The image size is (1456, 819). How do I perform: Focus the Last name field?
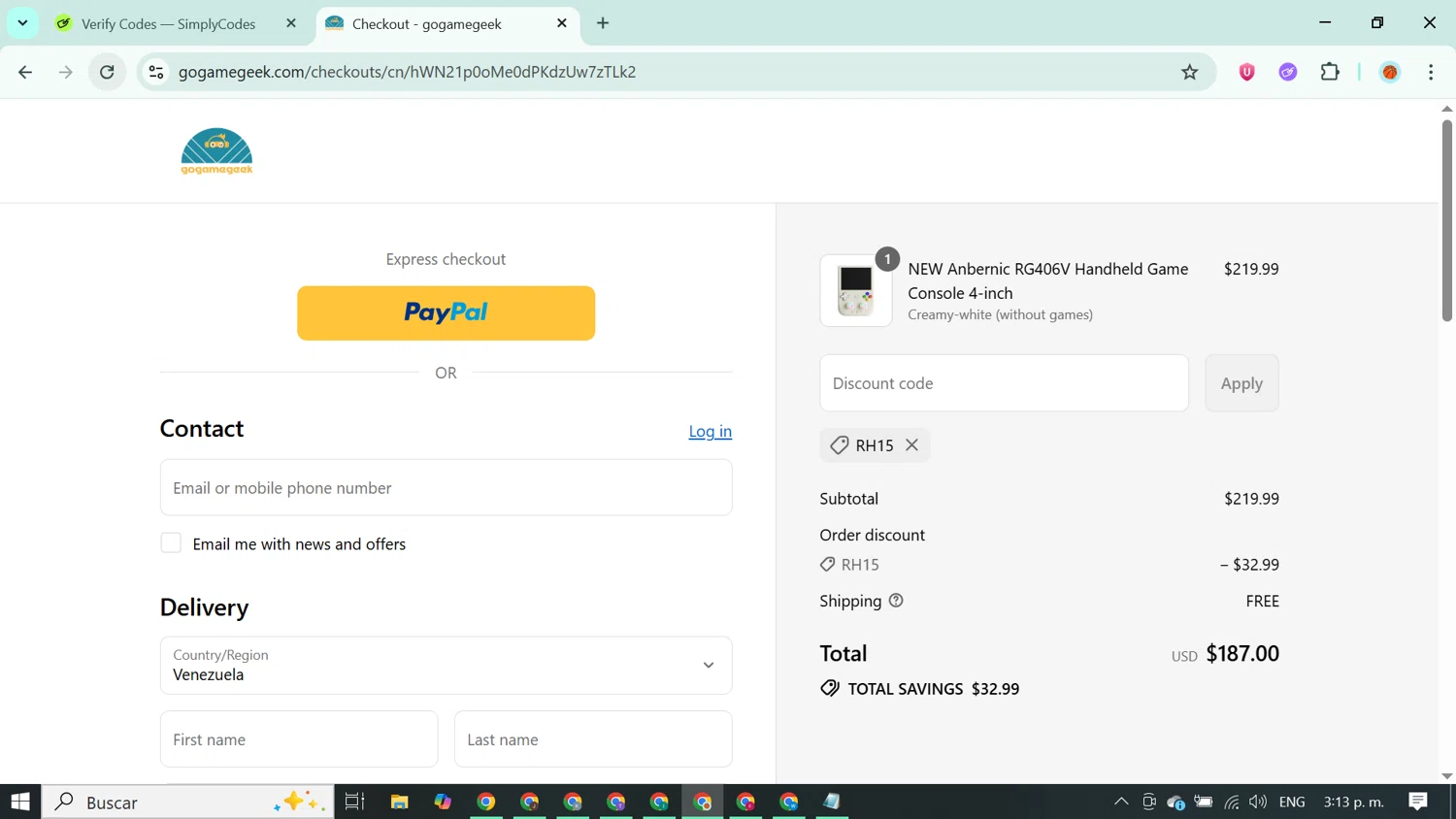tap(593, 739)
